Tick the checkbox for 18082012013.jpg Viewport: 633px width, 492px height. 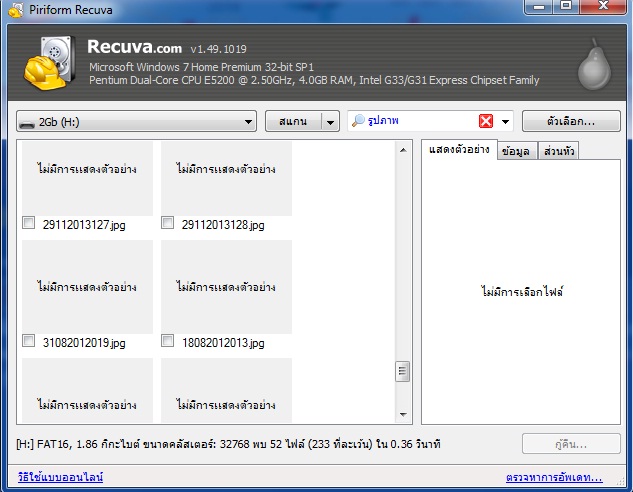(x=167, y=341)
